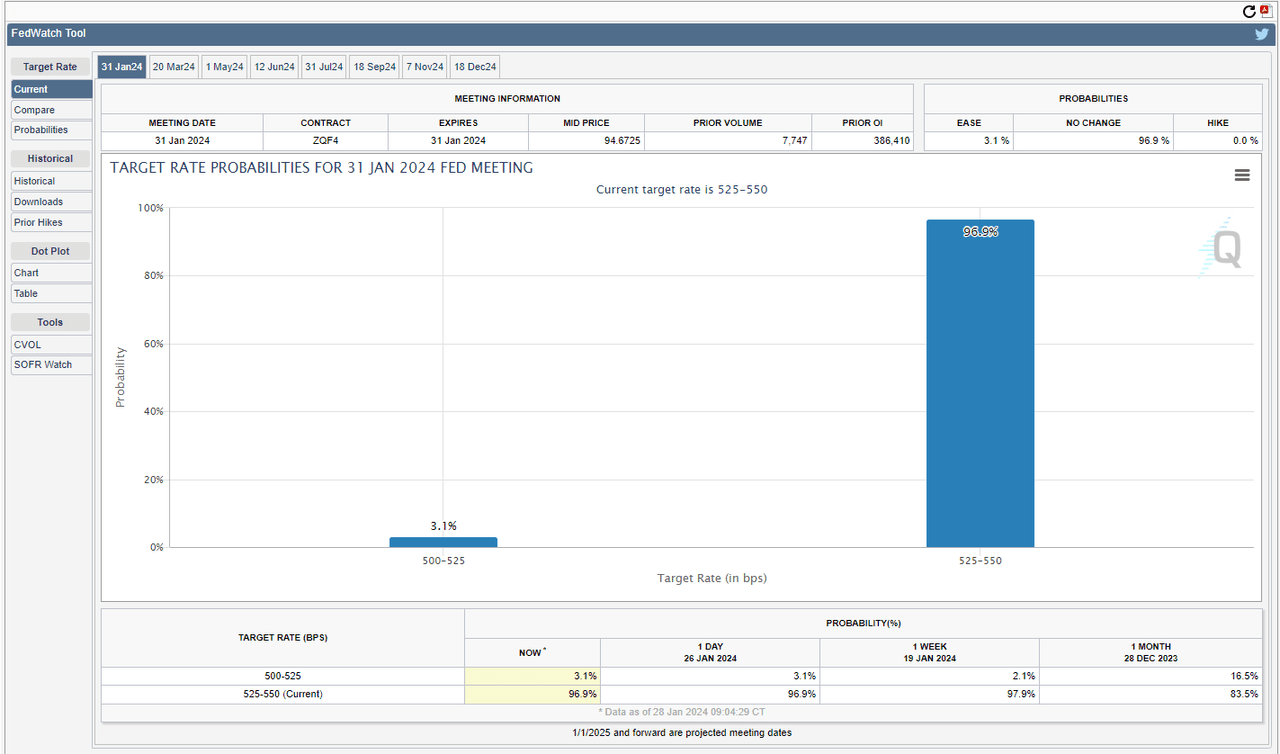1280x754 pixels.
Task: Click 'Current target rate is 525-550' subtitle
Action: [681, 189]
